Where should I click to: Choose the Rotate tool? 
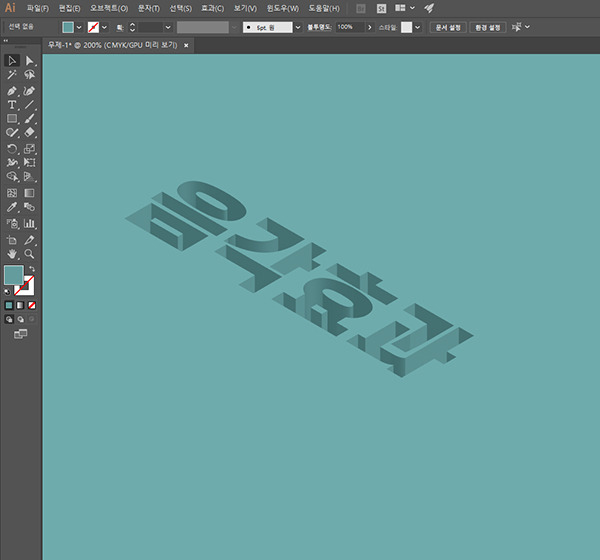click(11, 149)
